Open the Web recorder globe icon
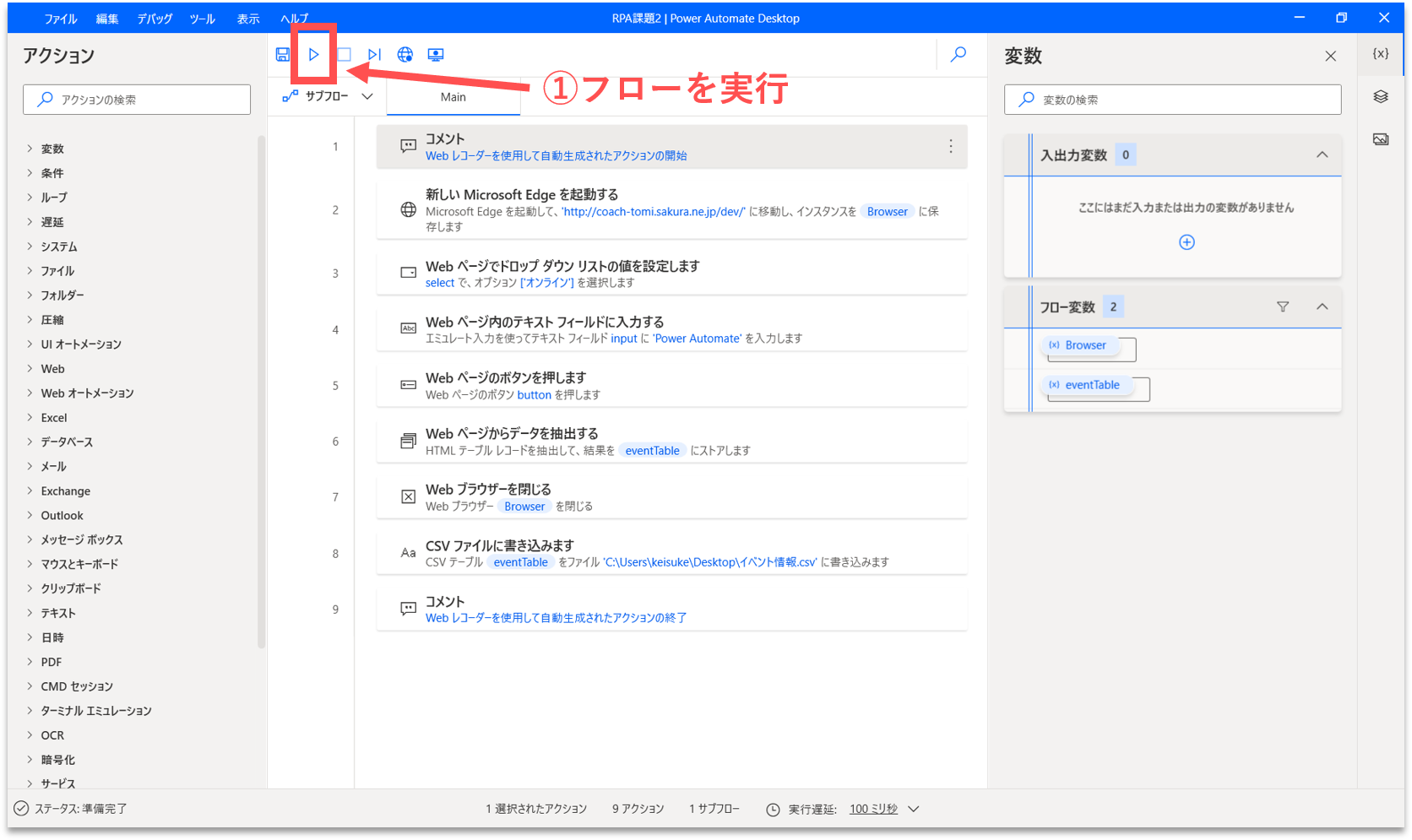The width and height of the screenshot is (1412, 840). 405,55
